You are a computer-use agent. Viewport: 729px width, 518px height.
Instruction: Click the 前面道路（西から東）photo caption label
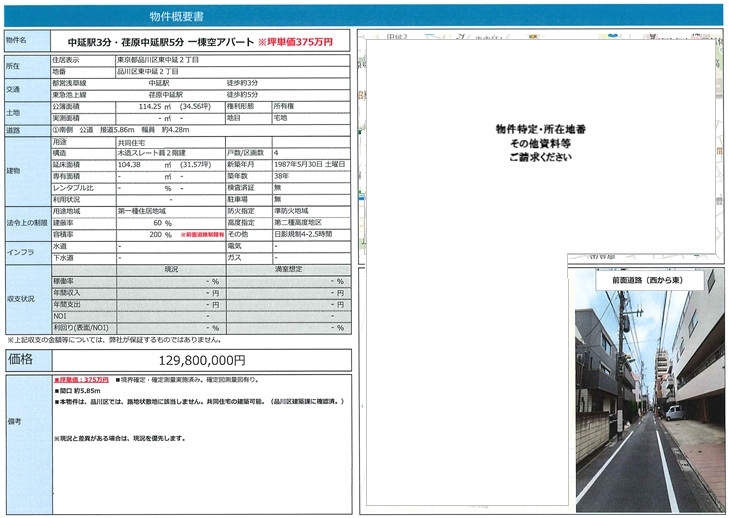coord(647,280)
